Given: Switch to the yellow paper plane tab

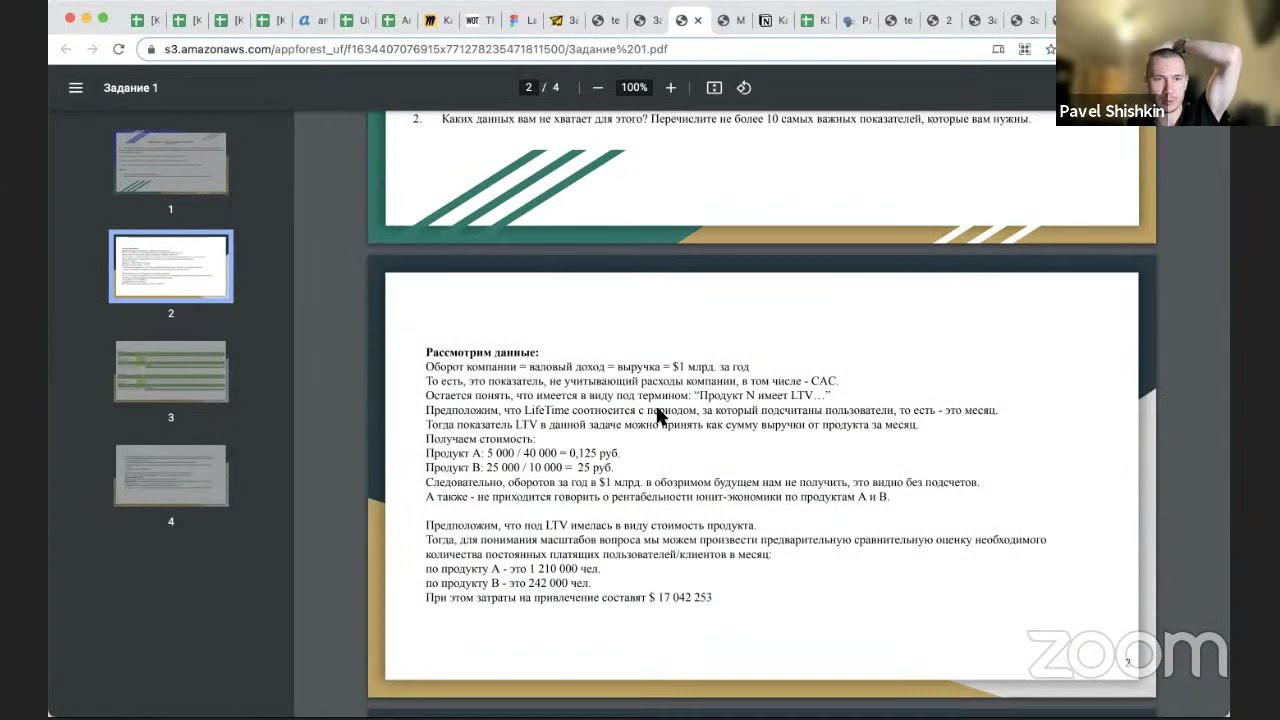Looking at the screenshot, I should 564,20.
